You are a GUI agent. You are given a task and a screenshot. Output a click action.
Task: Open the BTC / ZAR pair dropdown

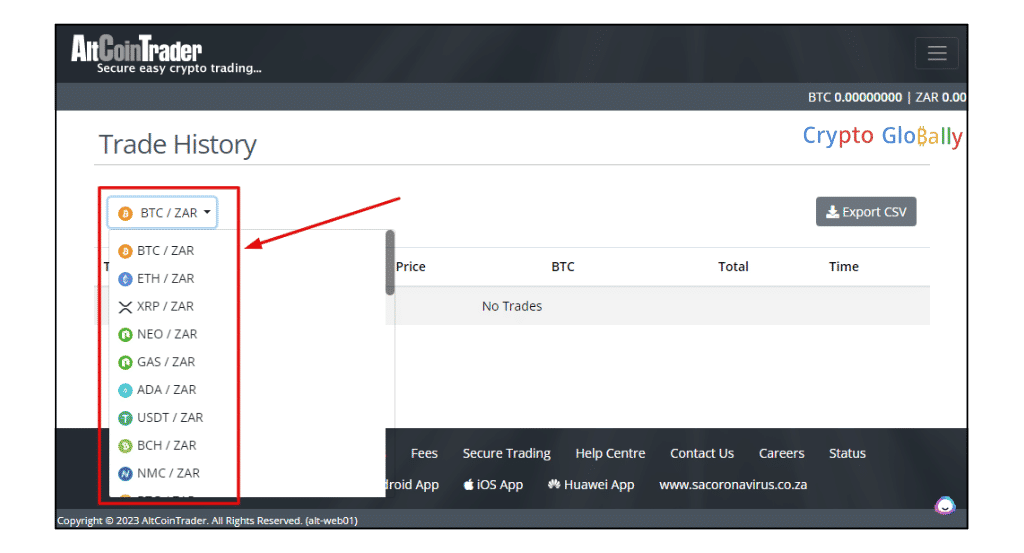[163, 213]
